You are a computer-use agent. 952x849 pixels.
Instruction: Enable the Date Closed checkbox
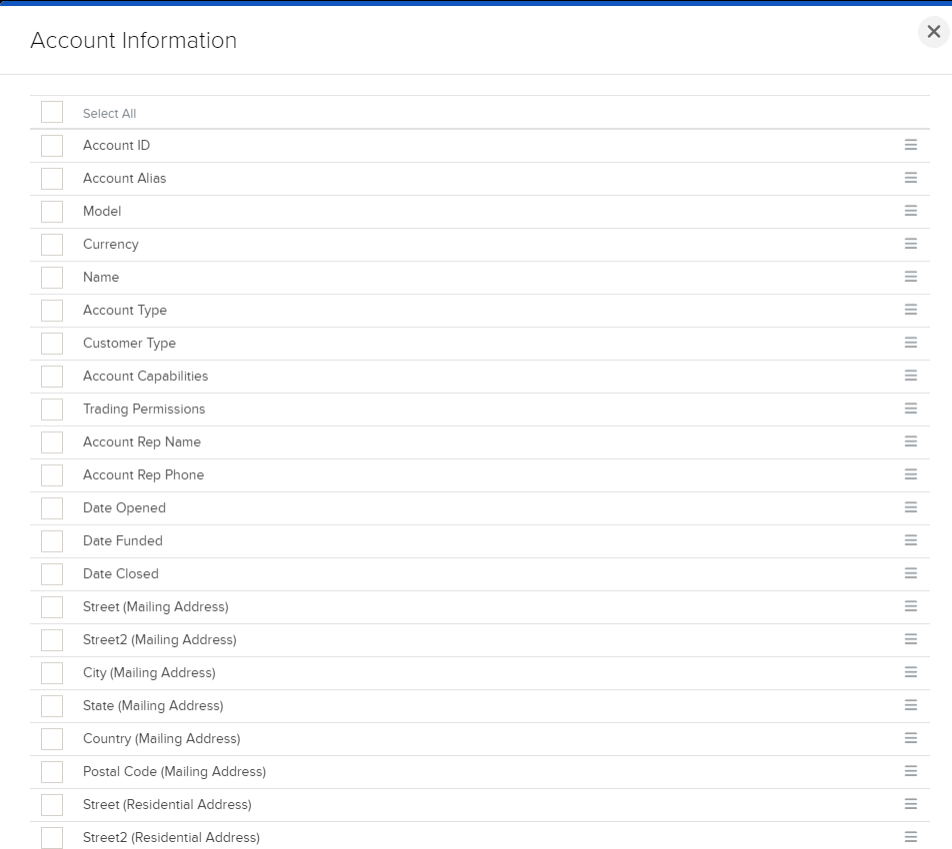[x=52, y=574]
